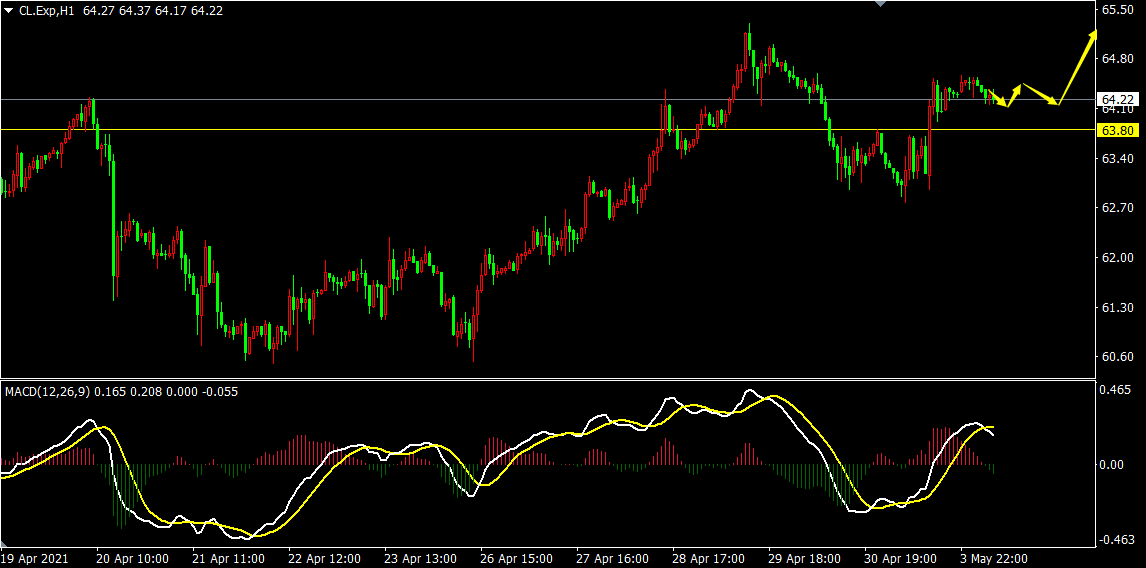1146x568 pixels.
Task: Click the 19 Apr 2021 date label
Action: tap(35, 558)
